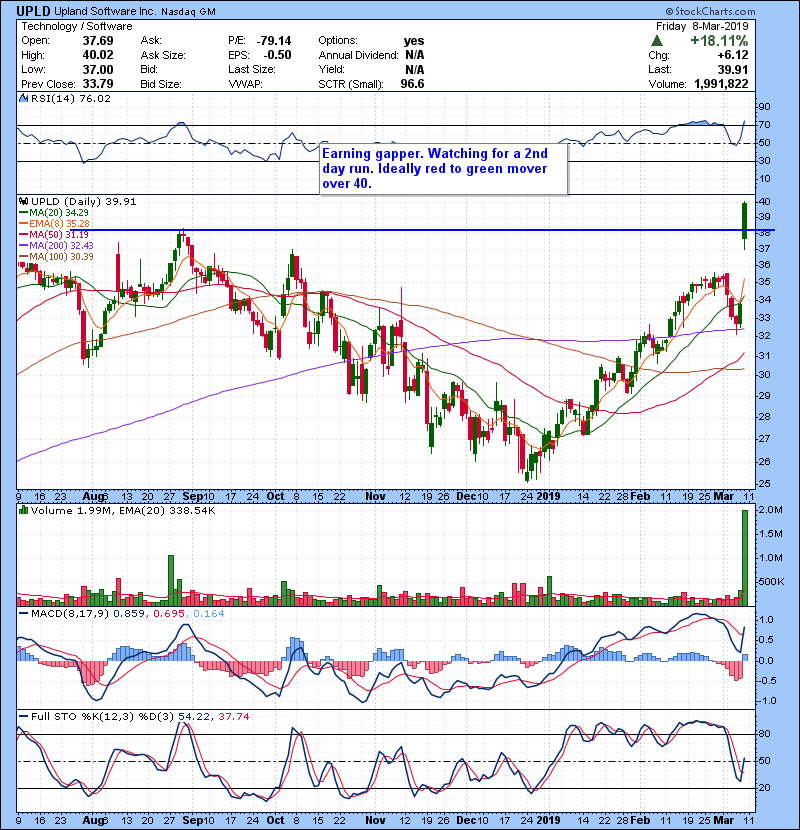Click the MACD signal value 0.695
This screenshot has width=800, height=830.
point(169,614)
